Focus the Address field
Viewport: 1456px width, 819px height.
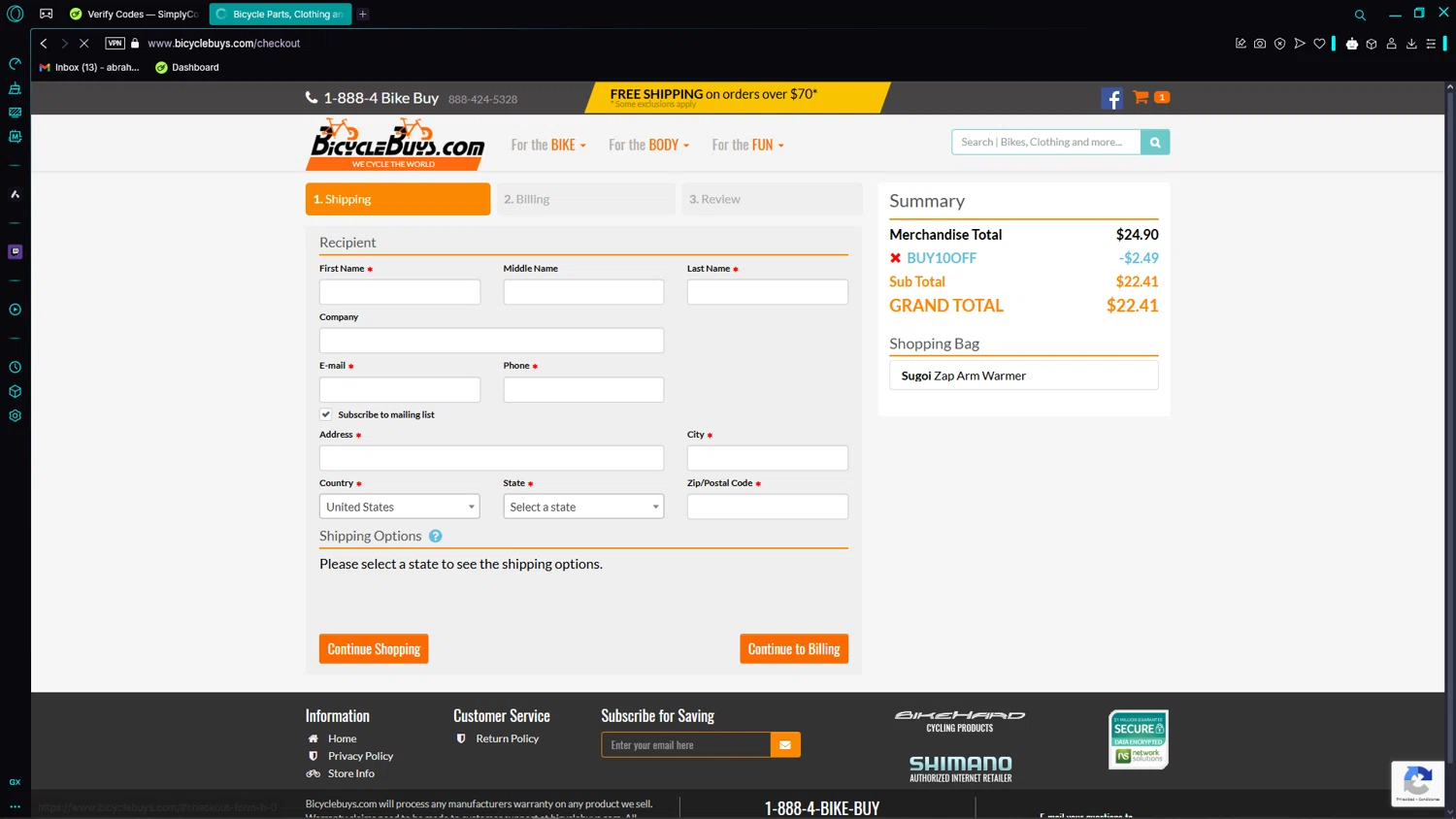492,458
